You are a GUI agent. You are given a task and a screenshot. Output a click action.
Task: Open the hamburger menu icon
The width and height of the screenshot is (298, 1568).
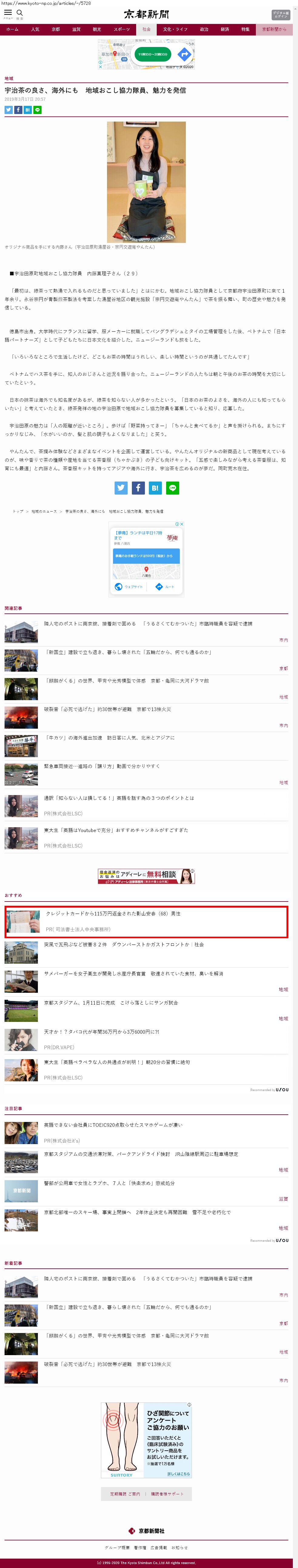click(x=8, y=13)
